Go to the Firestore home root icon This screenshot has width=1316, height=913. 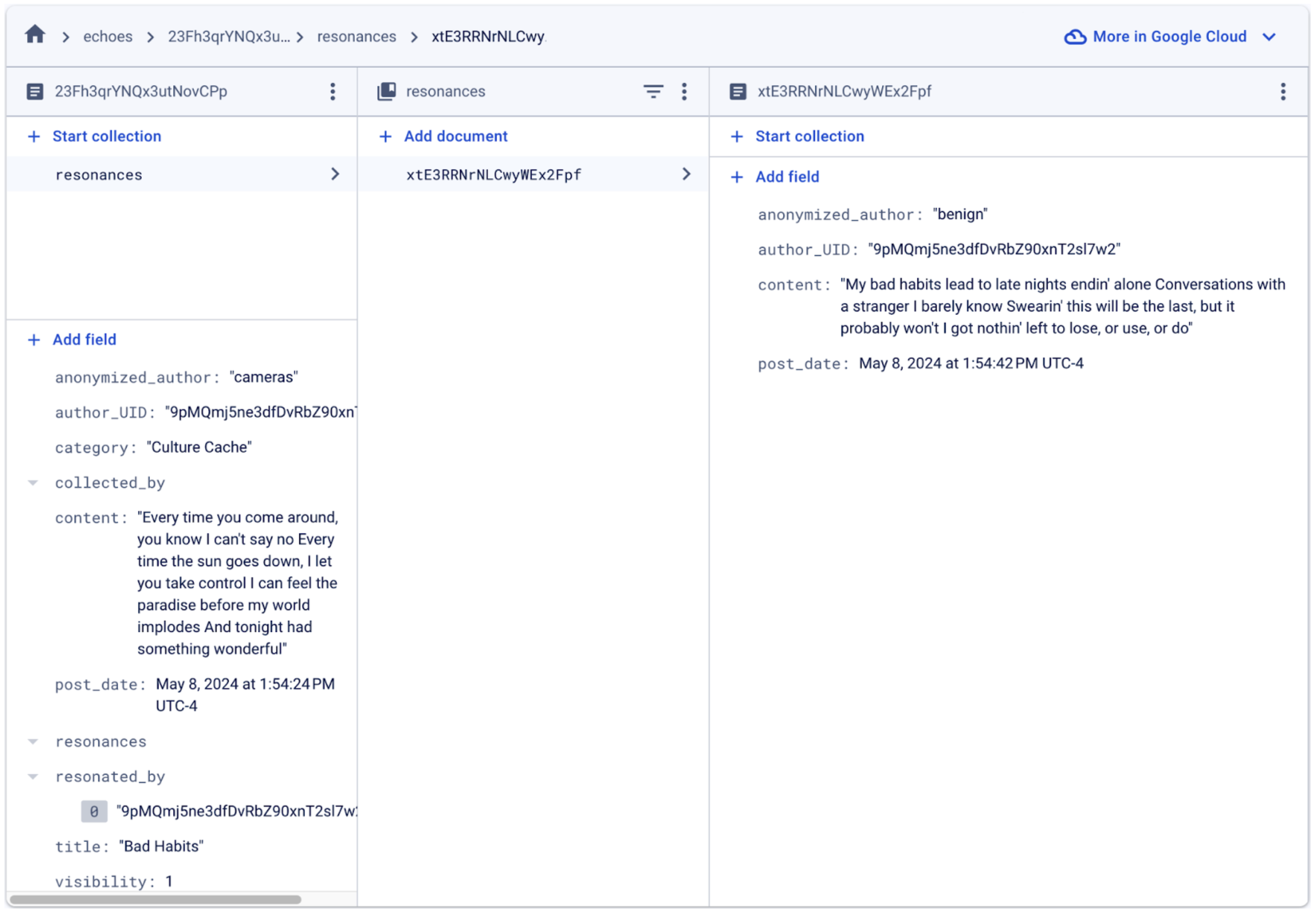point(35,35)
